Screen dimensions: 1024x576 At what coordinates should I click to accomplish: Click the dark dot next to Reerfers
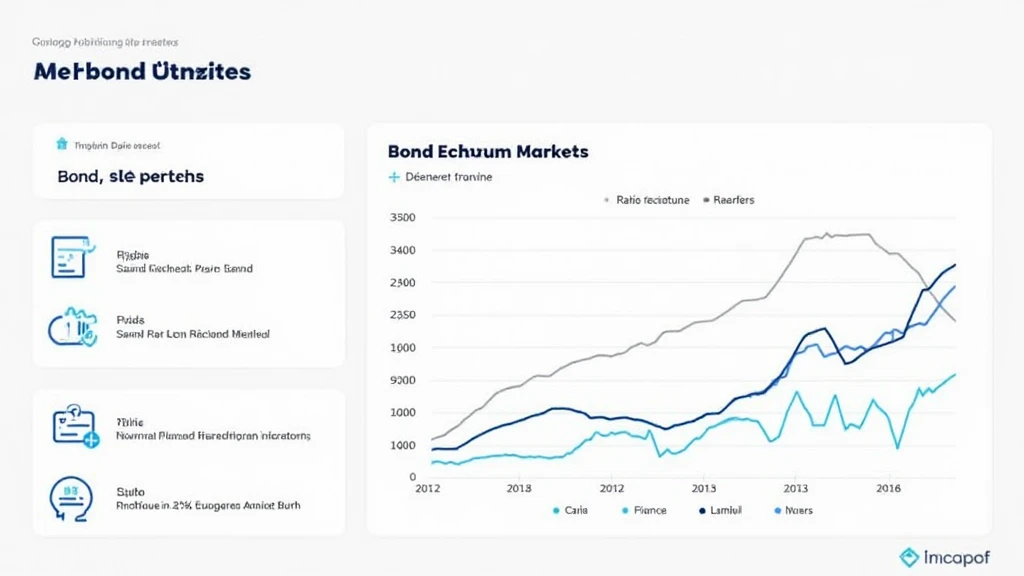pyautogui.click(x=705, y=200)
